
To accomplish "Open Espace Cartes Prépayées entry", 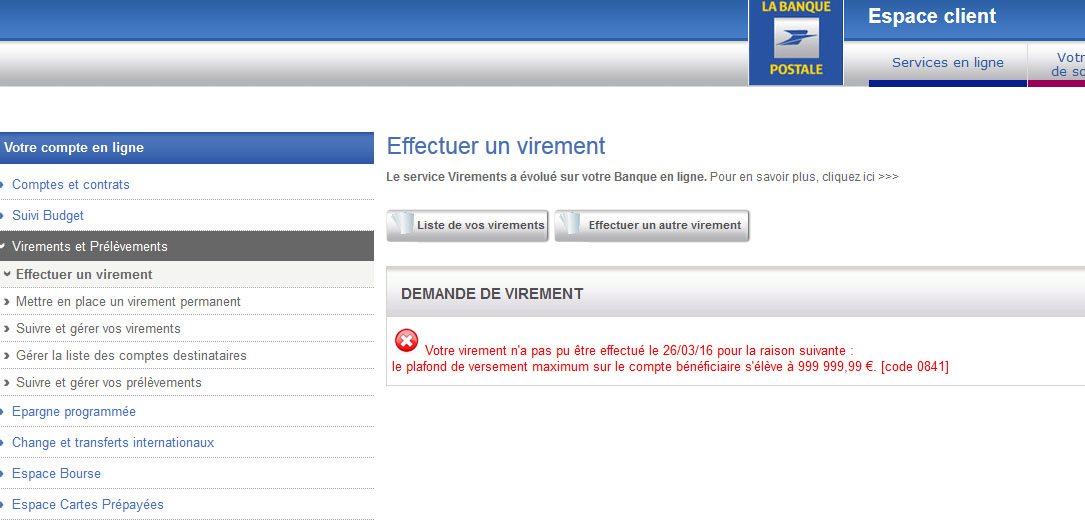I will point(88,504).
